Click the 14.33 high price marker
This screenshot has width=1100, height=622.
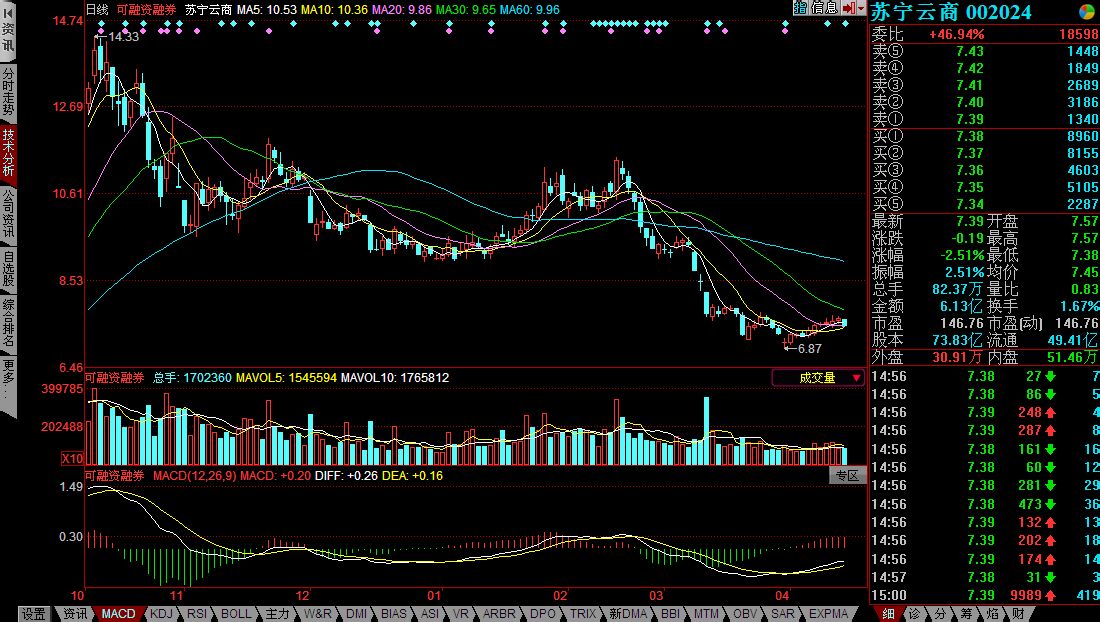click(x=123, y=36)
